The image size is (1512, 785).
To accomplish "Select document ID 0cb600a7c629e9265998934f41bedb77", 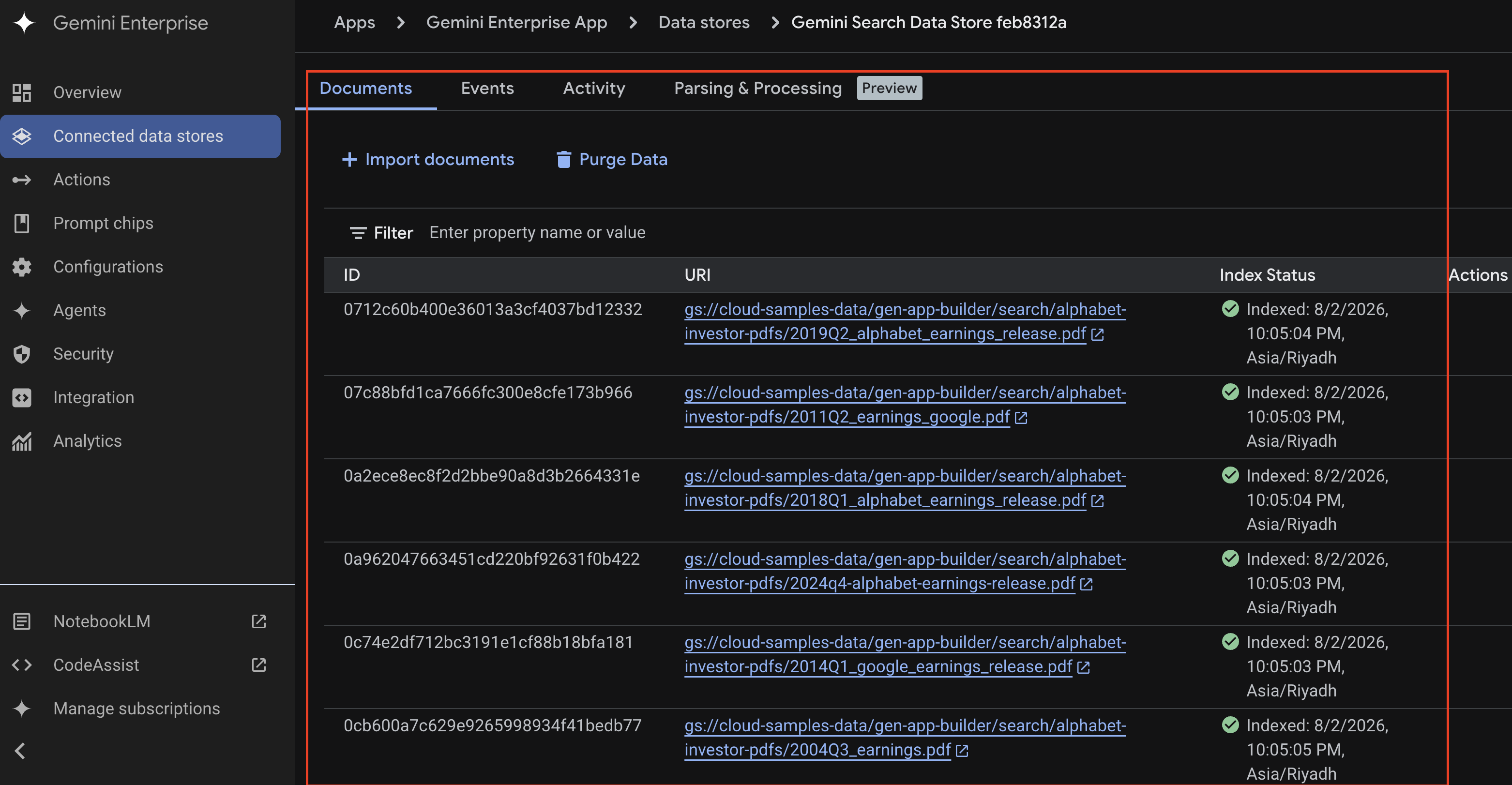I will click(492, 726).
